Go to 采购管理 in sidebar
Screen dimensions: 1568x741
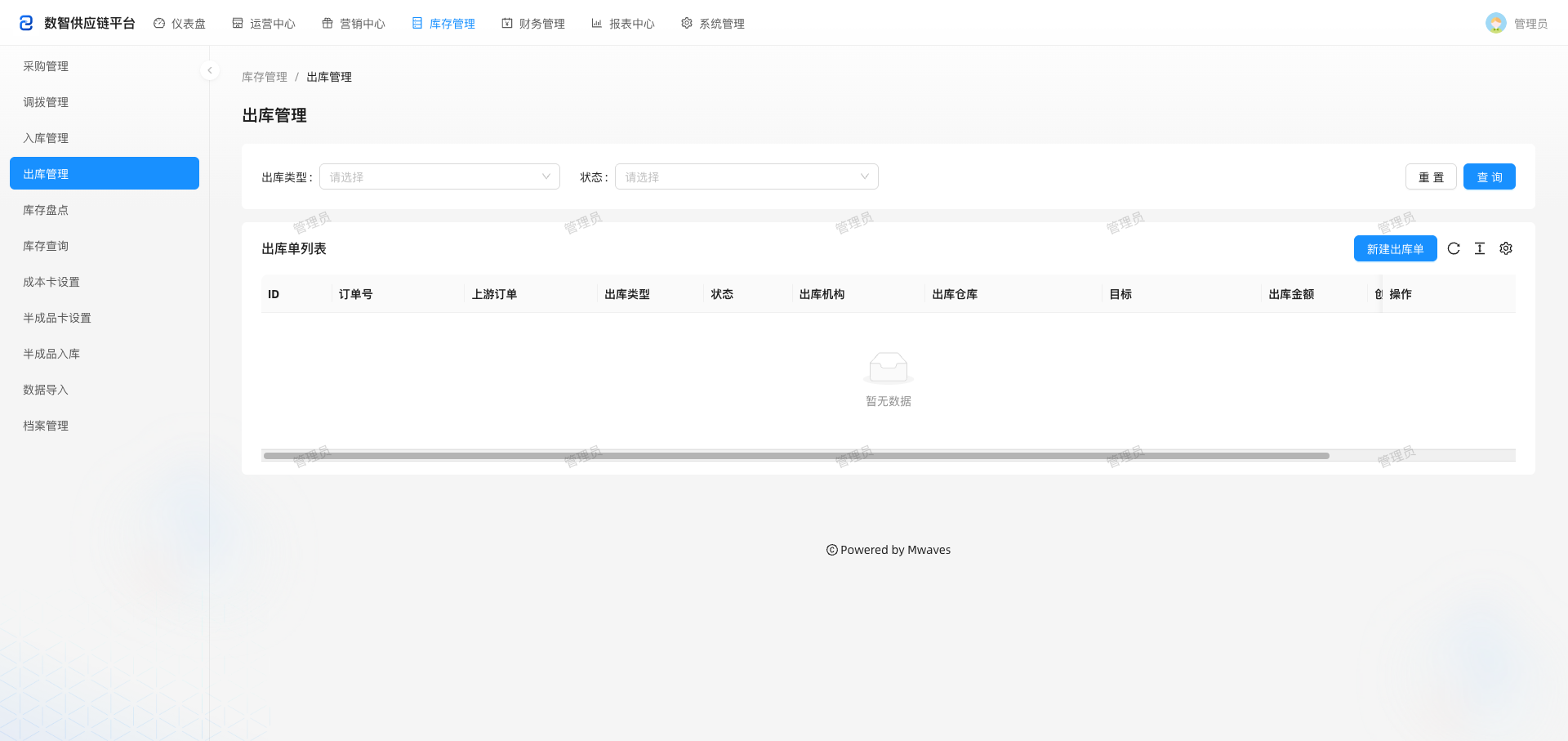[x=105, y=66]
